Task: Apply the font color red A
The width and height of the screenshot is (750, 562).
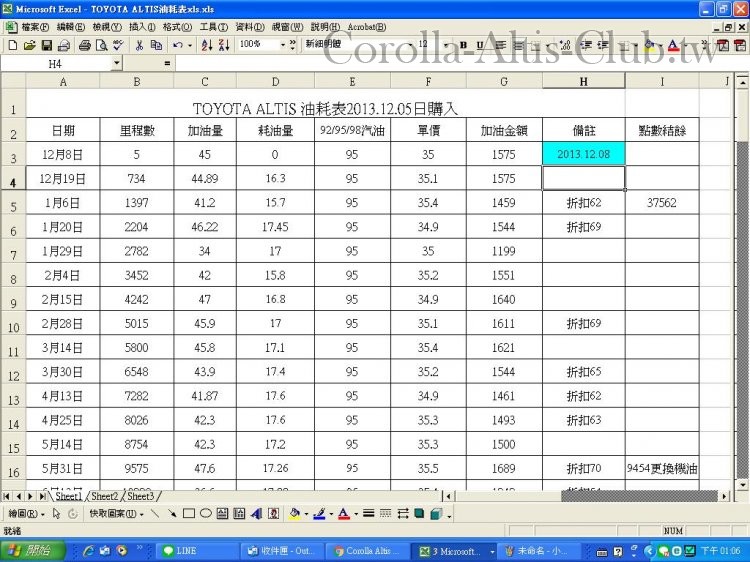Action: pos(673,45)
